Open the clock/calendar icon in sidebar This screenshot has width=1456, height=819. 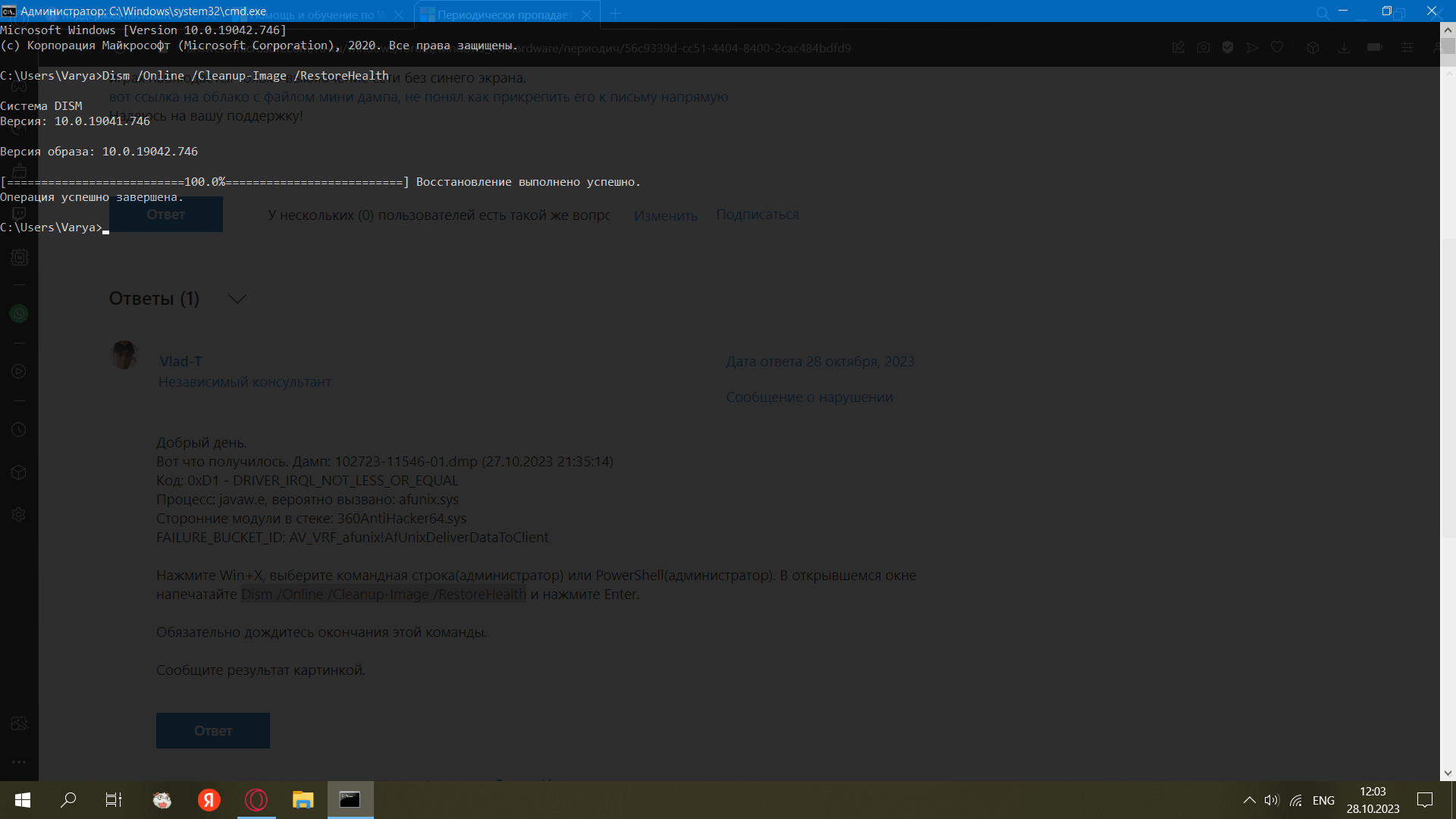18,430
